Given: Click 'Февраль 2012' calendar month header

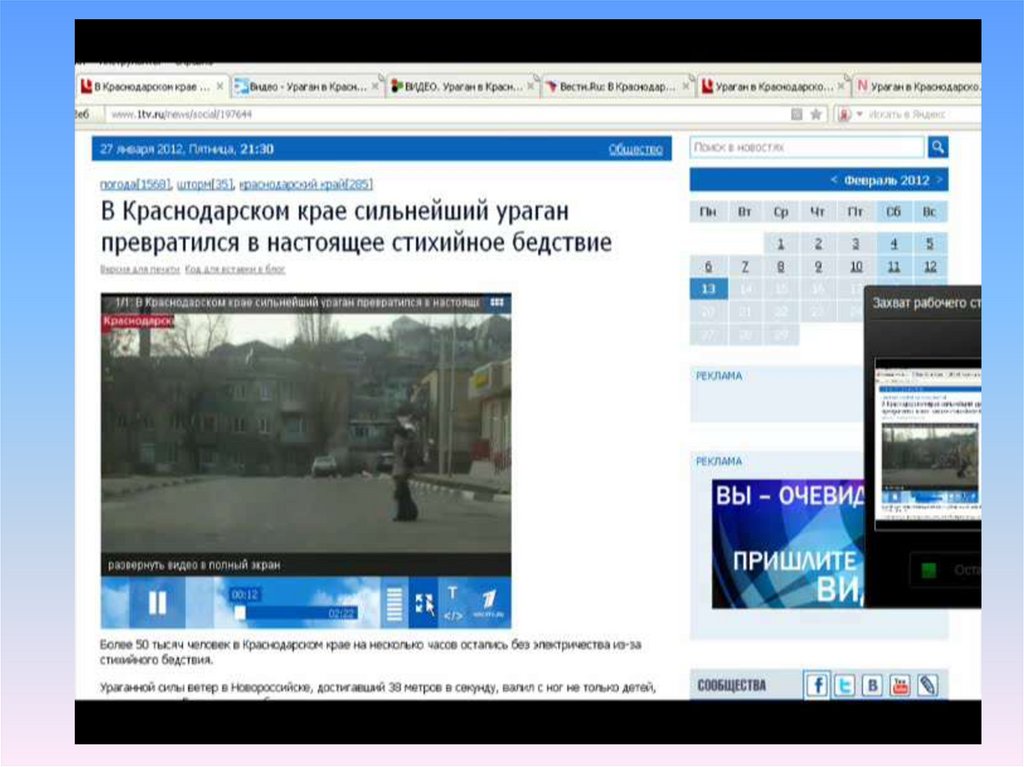Looking at the screenshot, I should tap(886, 180).
